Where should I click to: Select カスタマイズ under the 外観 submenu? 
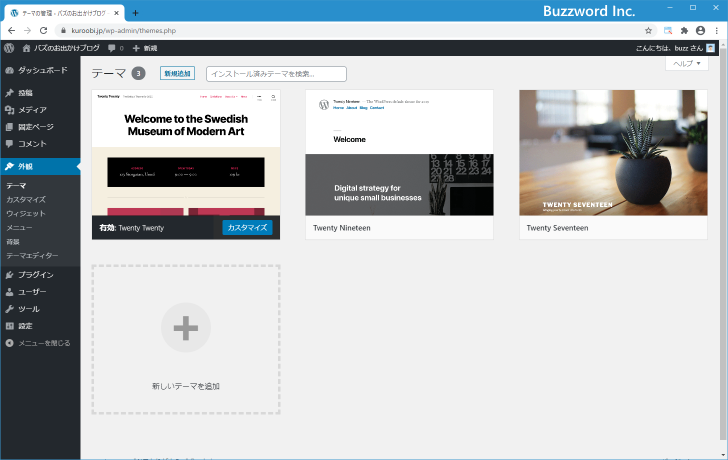[x=26, y=200]
